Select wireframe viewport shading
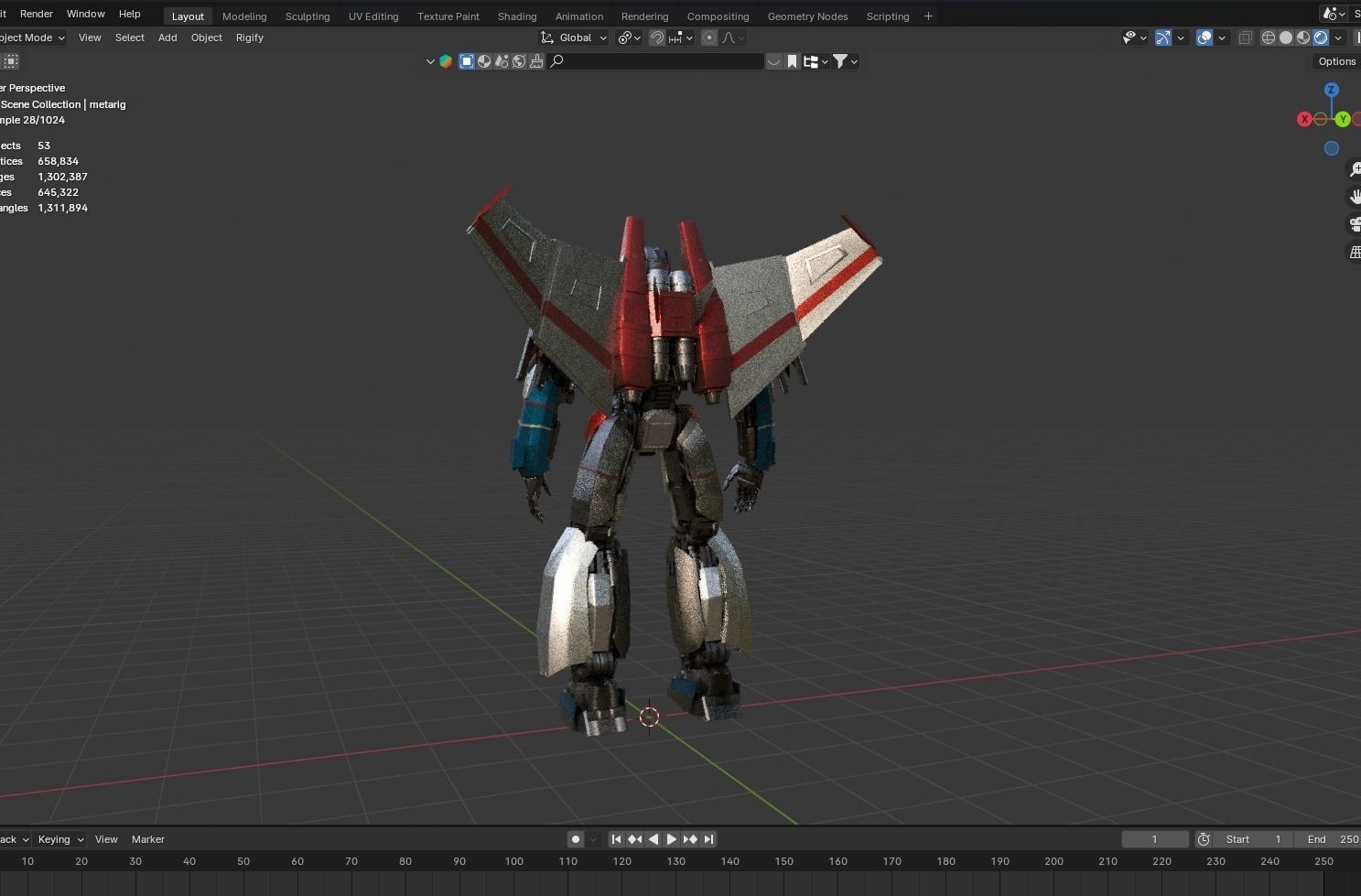 tap(1269, 38)
